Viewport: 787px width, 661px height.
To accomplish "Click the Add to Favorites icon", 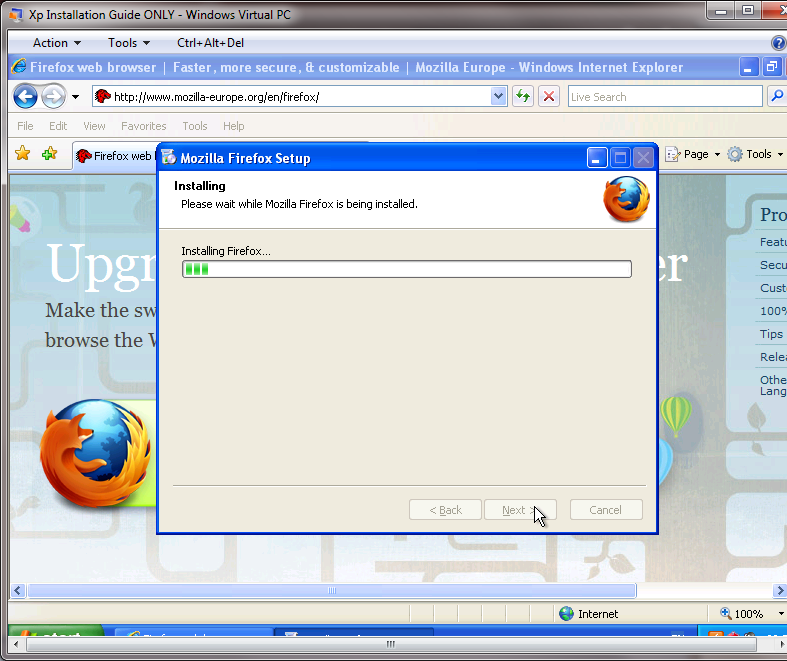I will [x=49, y=154].
